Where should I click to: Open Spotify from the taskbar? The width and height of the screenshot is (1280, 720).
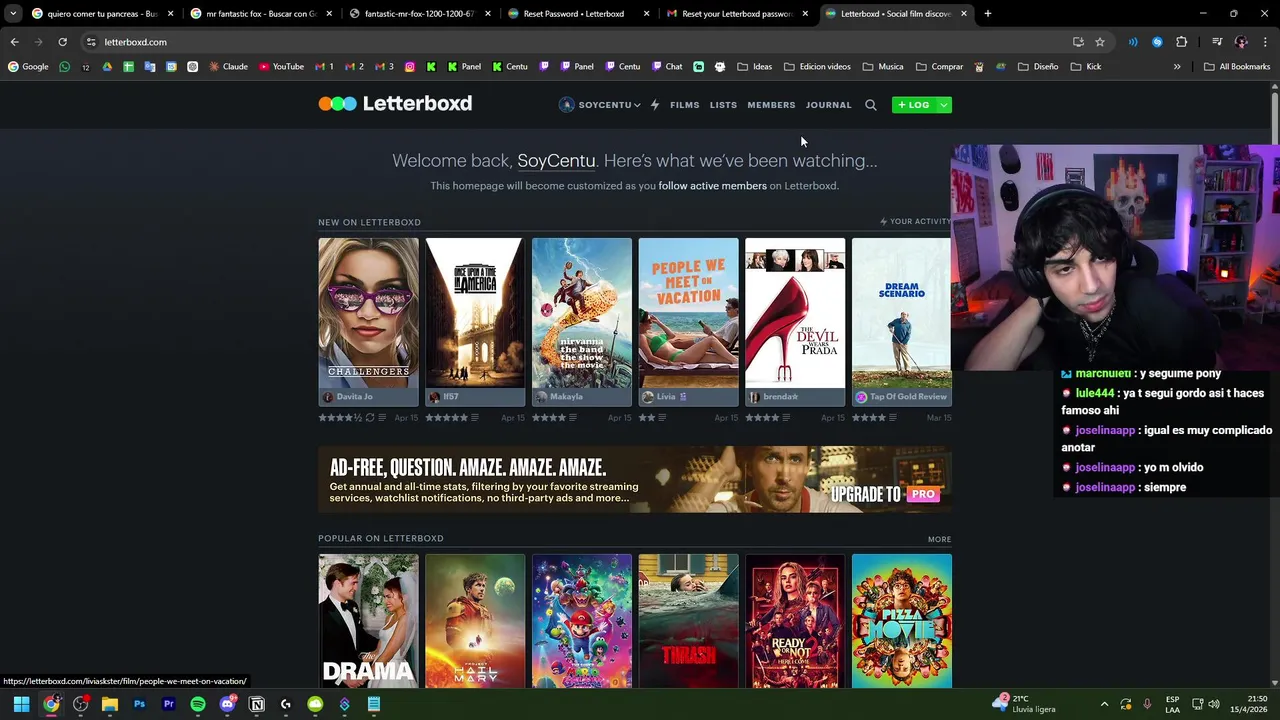click(198, 704)
